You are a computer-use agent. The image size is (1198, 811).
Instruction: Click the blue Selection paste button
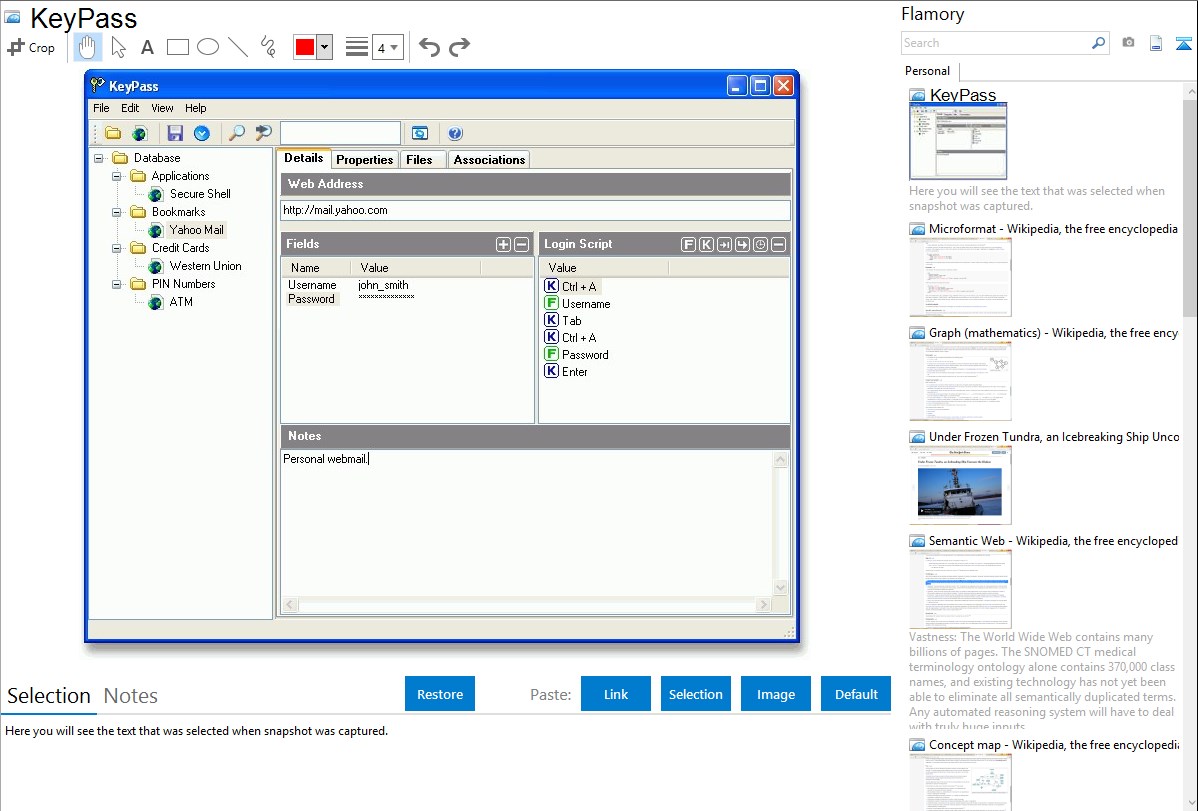[696, 694]
